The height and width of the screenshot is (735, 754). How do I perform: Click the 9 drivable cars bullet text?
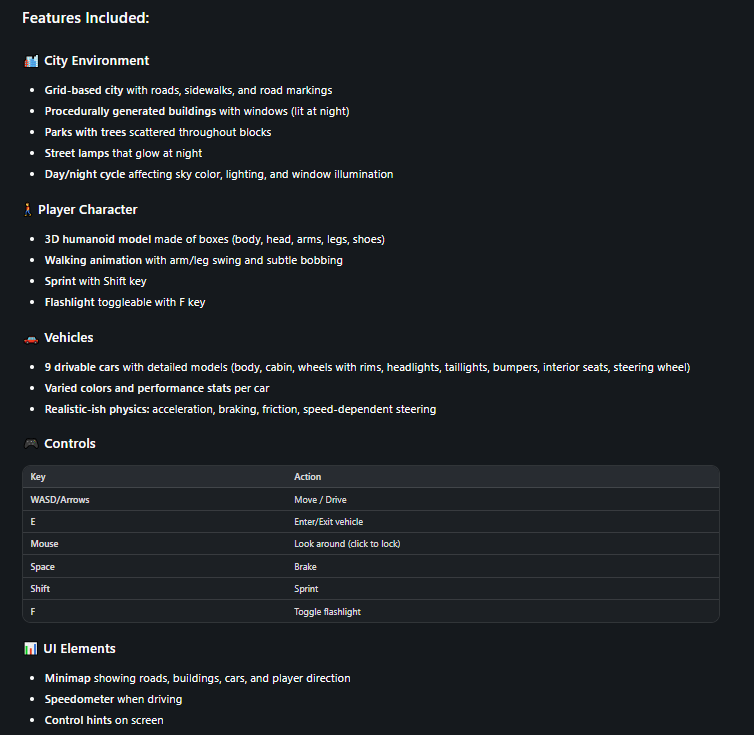(367, 368)
